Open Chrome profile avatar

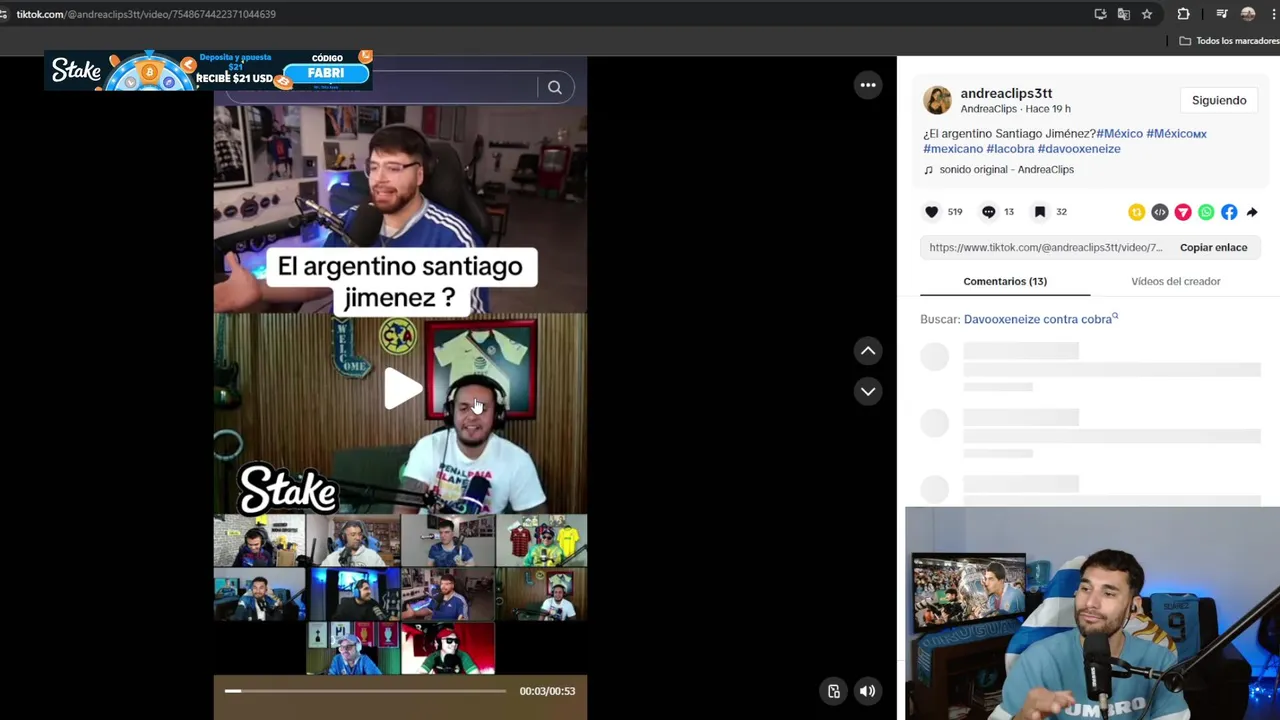click(x=1248, y=14)
